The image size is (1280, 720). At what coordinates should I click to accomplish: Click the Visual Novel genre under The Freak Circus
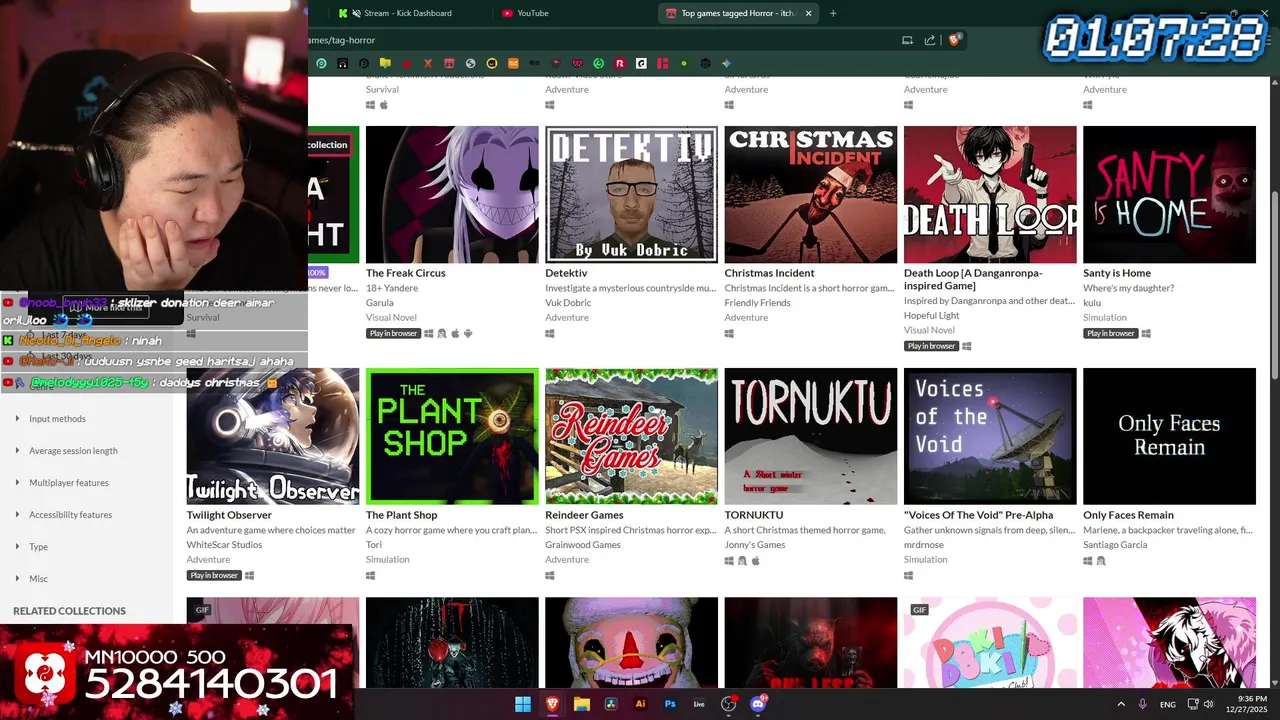[x=391, y=318]
